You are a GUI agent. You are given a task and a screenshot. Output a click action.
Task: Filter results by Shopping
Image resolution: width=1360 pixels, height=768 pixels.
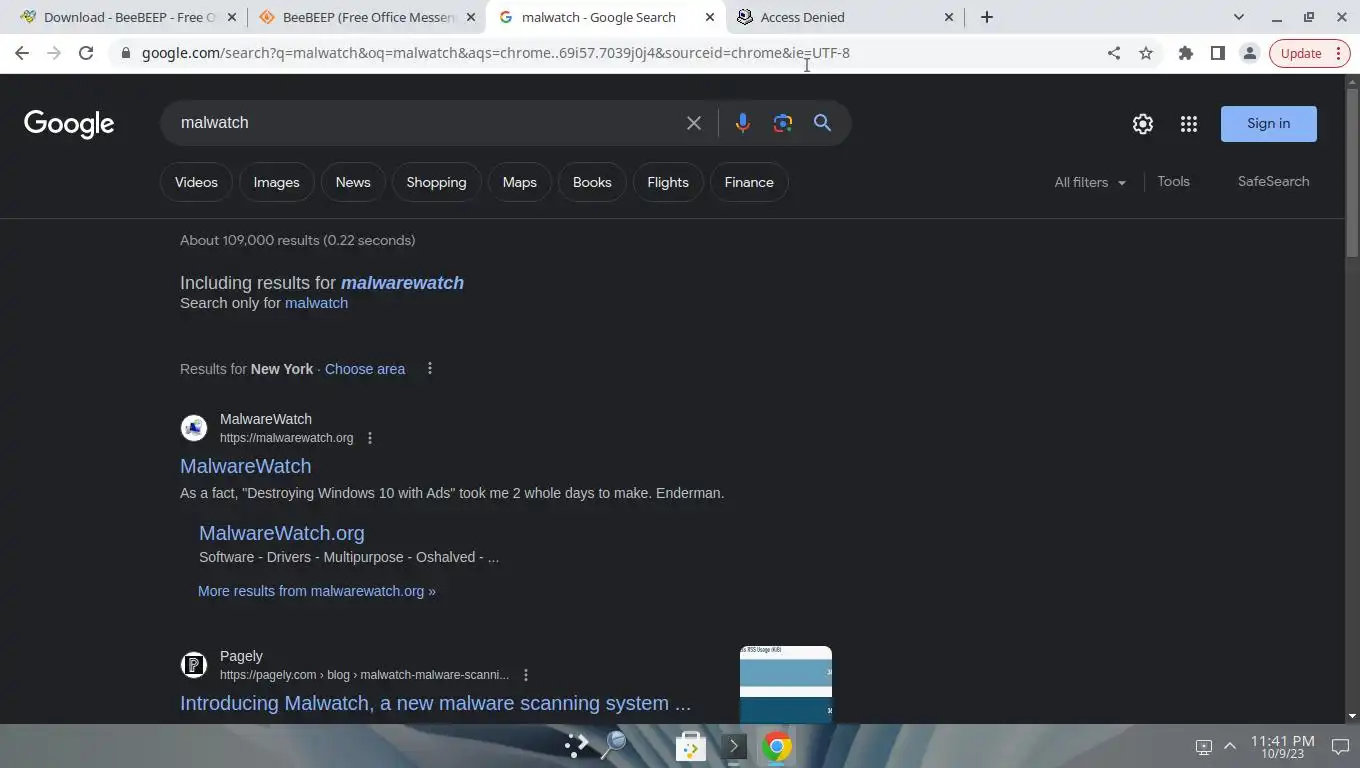(436, 182)
